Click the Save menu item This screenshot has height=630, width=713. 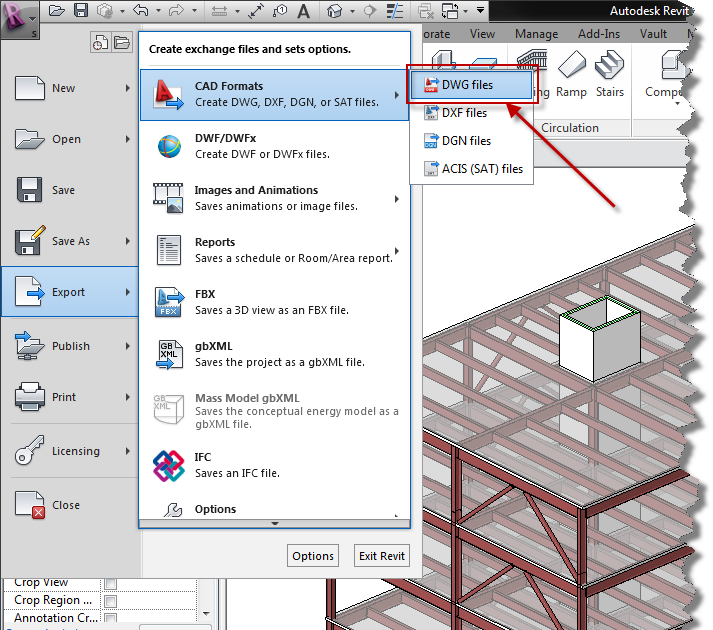click(70, 190)
